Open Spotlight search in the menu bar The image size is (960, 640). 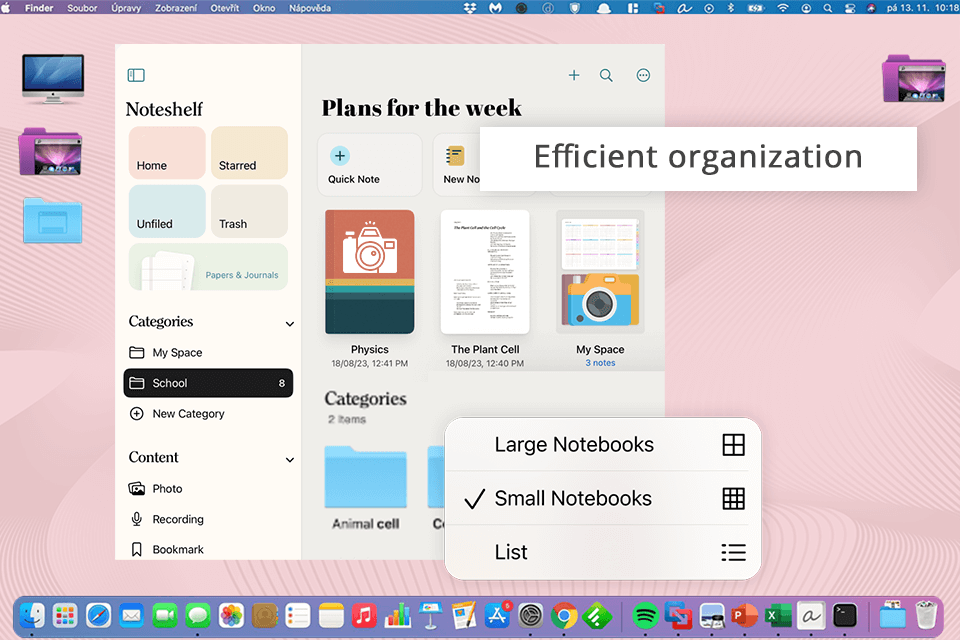[827, 8]
